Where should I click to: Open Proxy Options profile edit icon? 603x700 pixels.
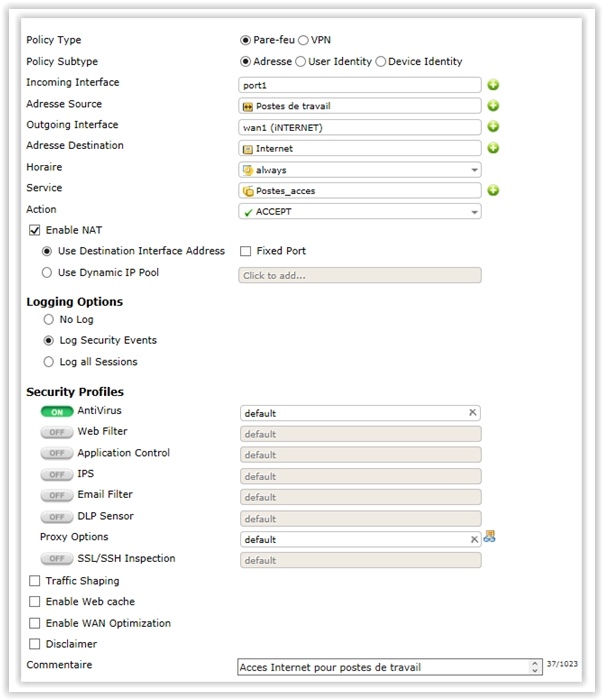pyautogui.click(x=490, y=537)
